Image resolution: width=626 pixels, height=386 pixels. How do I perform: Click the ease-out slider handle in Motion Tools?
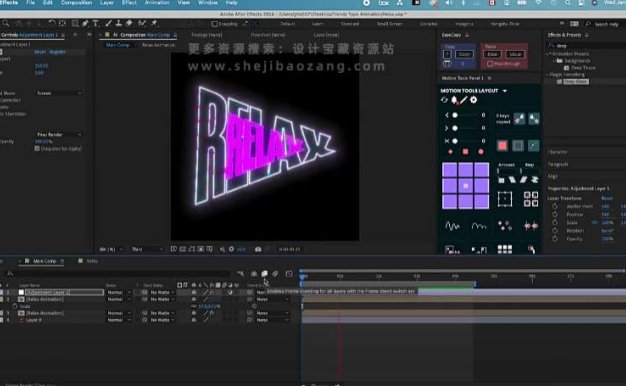(455, 128)
